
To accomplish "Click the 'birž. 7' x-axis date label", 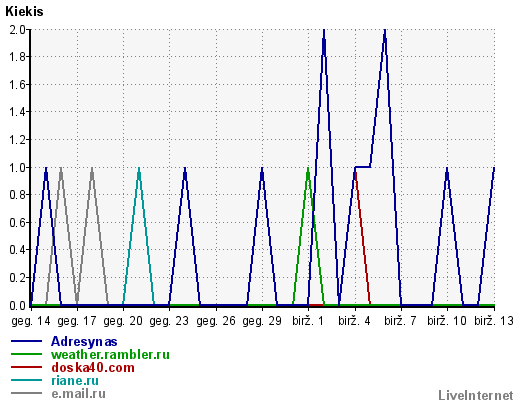I will 400,321.
